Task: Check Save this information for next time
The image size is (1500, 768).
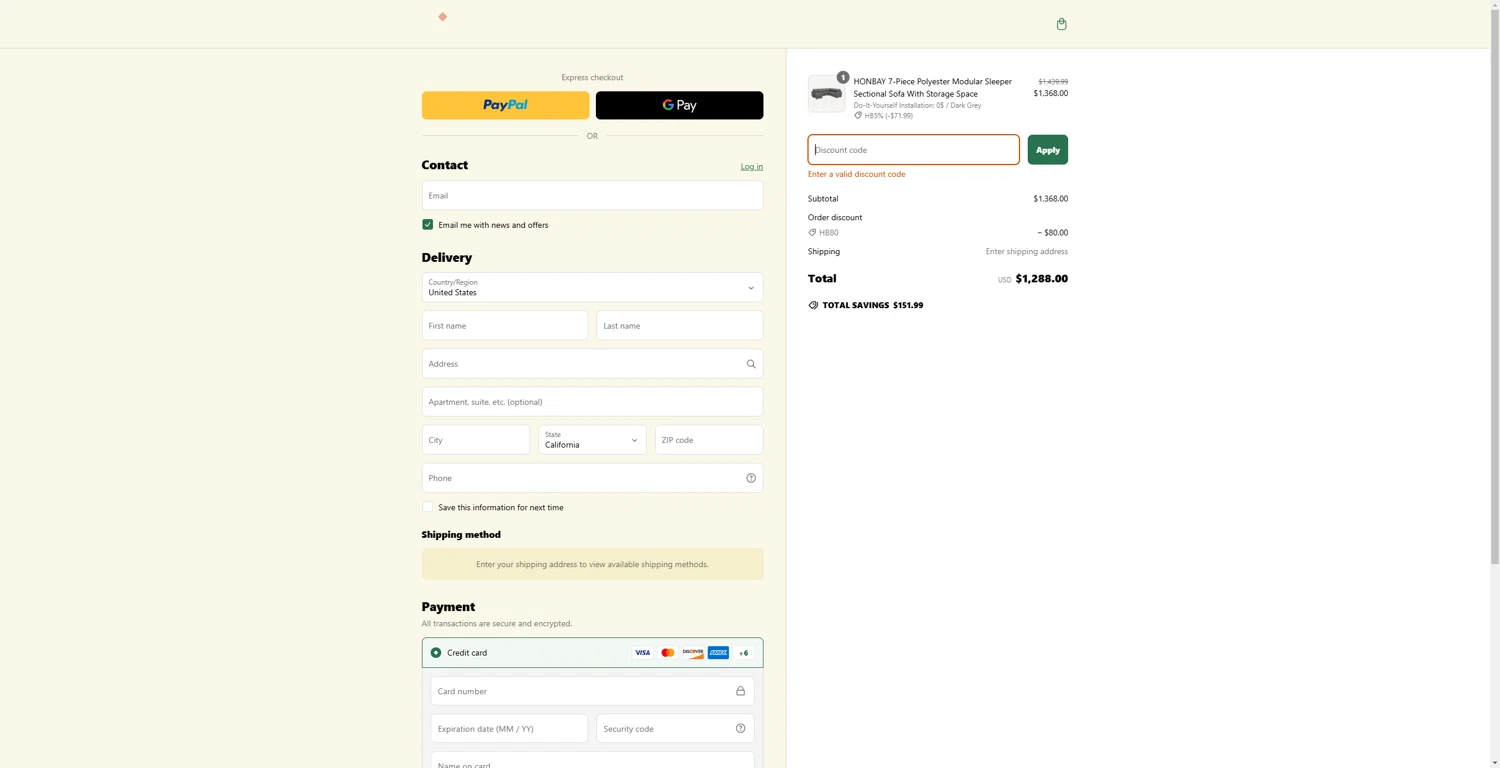Action: tap(427, 507)
